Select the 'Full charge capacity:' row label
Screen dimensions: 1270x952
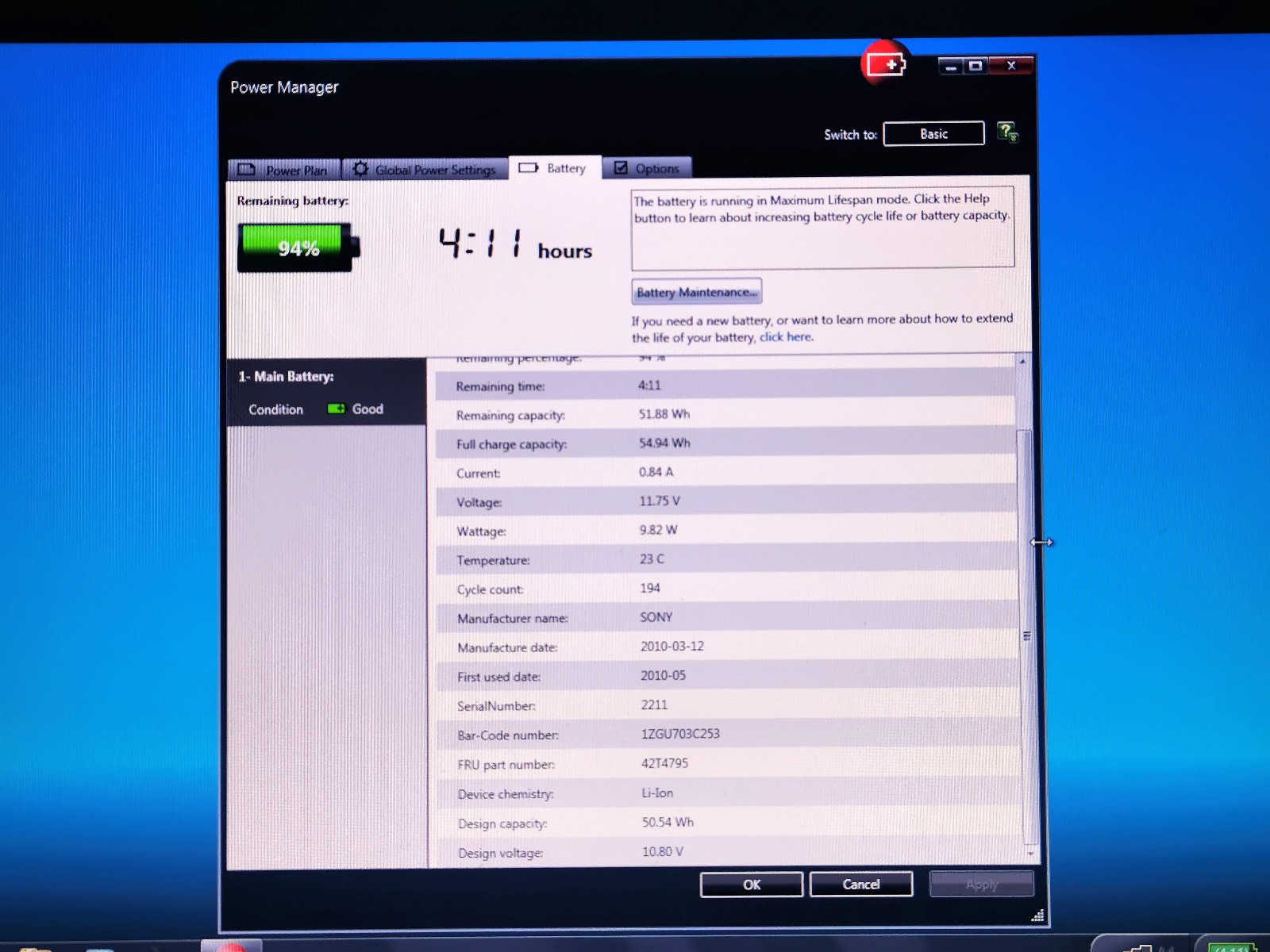pos(511,444)
